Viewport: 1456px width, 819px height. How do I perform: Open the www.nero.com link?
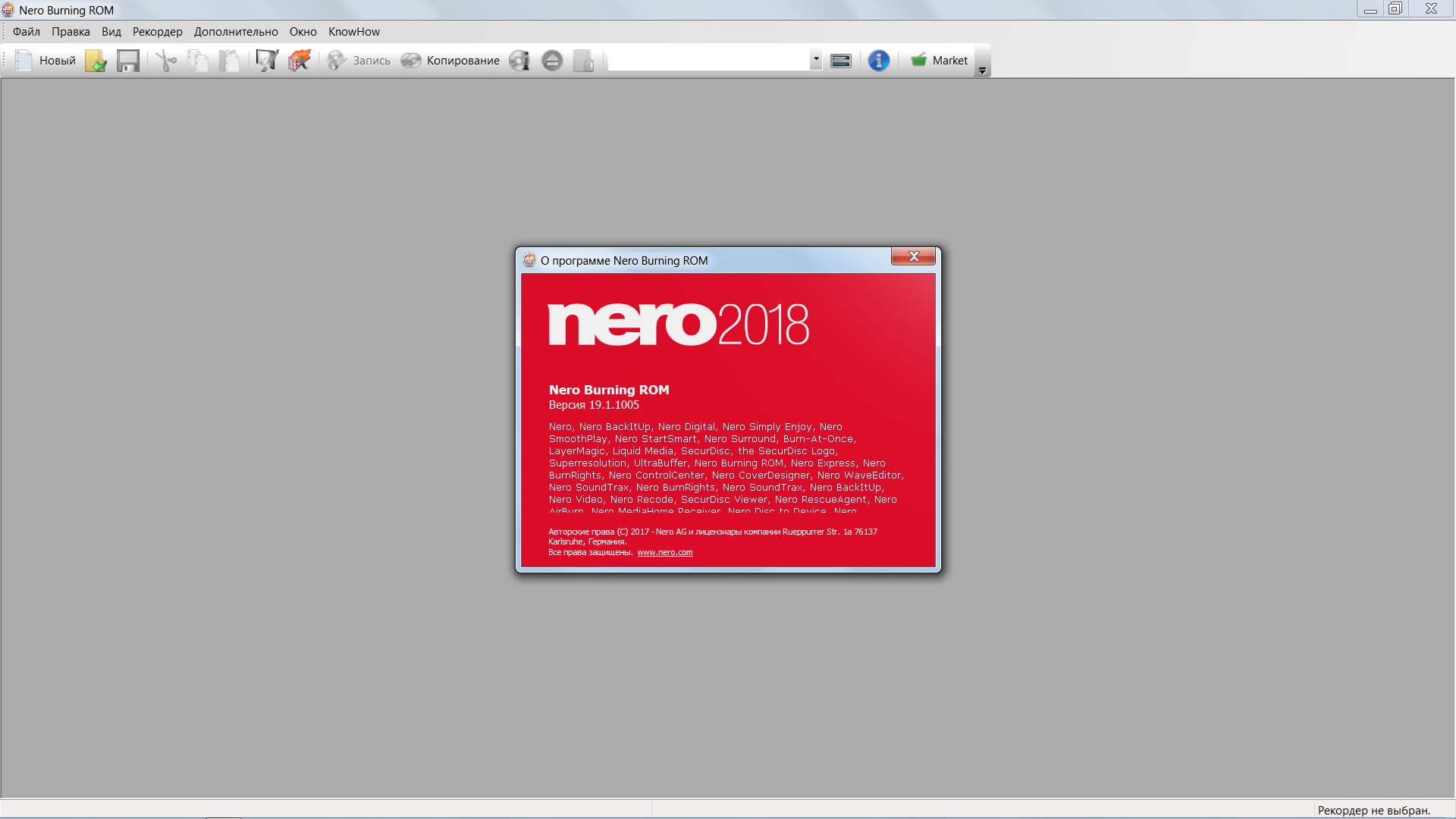[664, 553]
